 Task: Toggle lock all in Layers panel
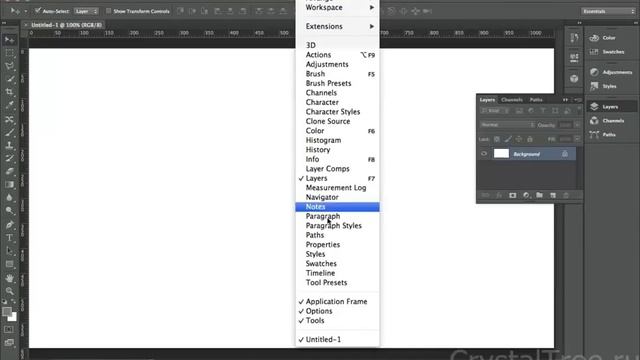tap(530, 139)
